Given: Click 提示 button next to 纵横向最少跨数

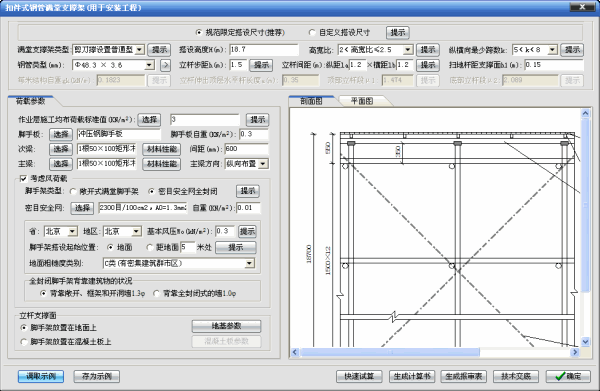Looking at the screenshot, I should click(x=572, y=50).
